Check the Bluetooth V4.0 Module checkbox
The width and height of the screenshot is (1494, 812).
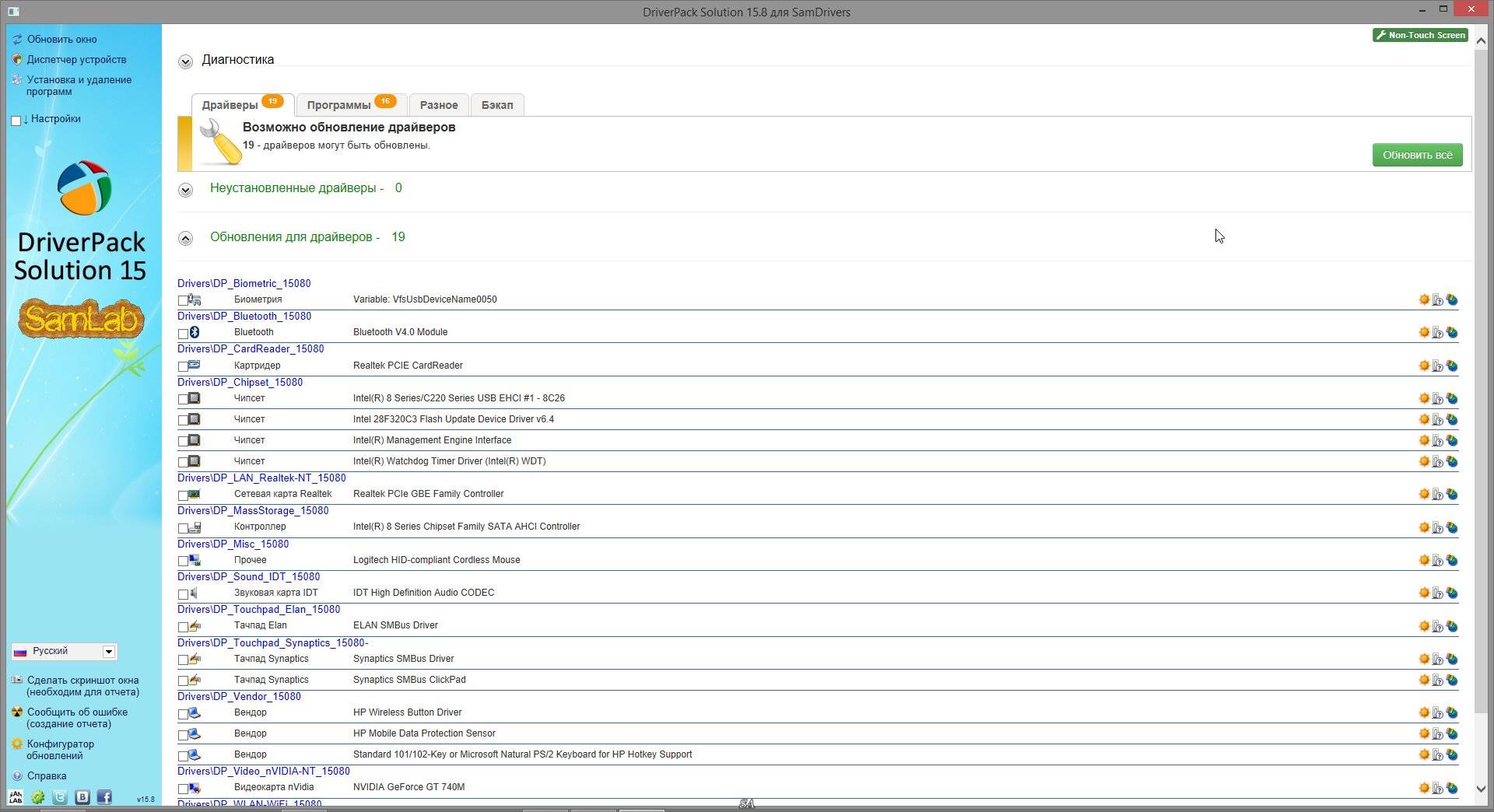click(x=183, y=333)
